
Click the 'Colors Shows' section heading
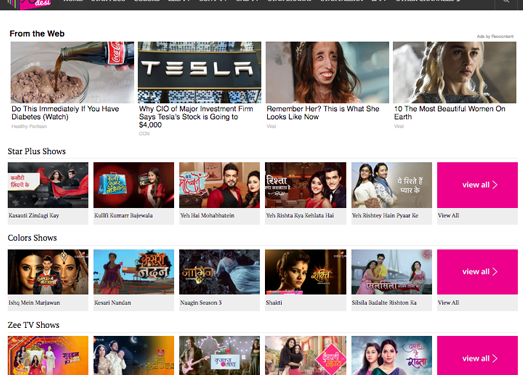click(32, 238)
